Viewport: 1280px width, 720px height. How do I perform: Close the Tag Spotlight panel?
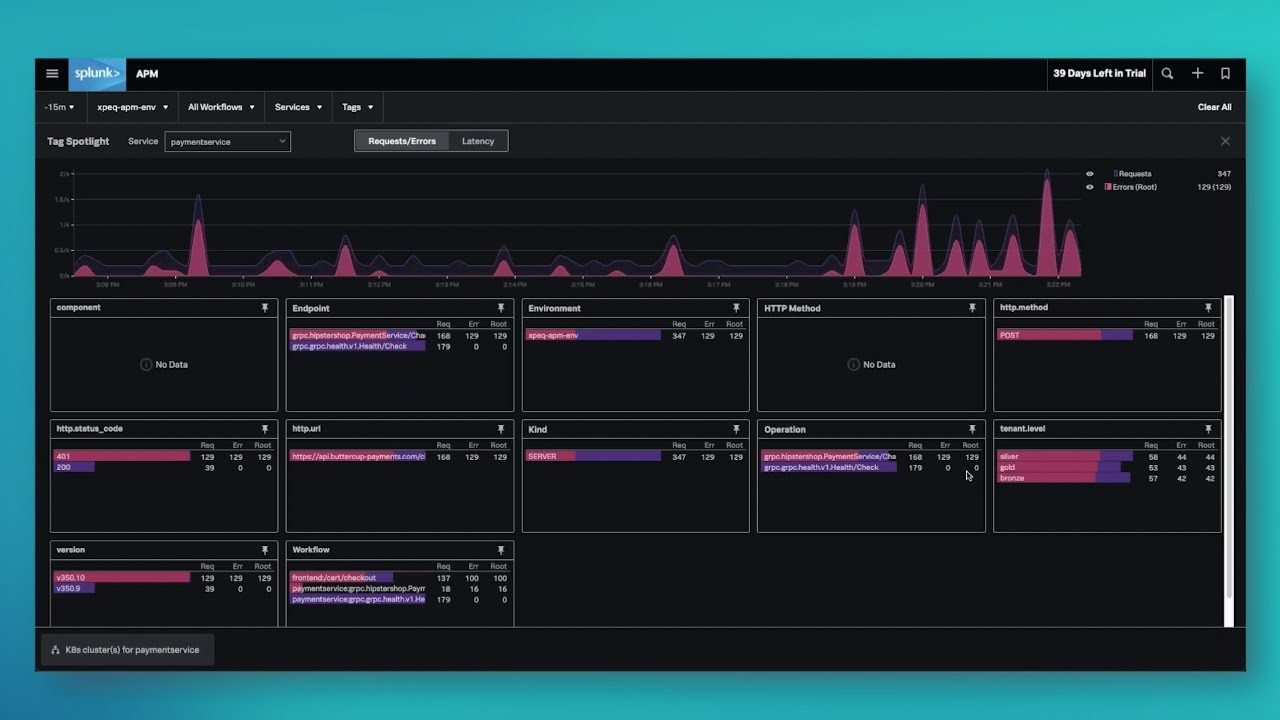(1225, 141)
